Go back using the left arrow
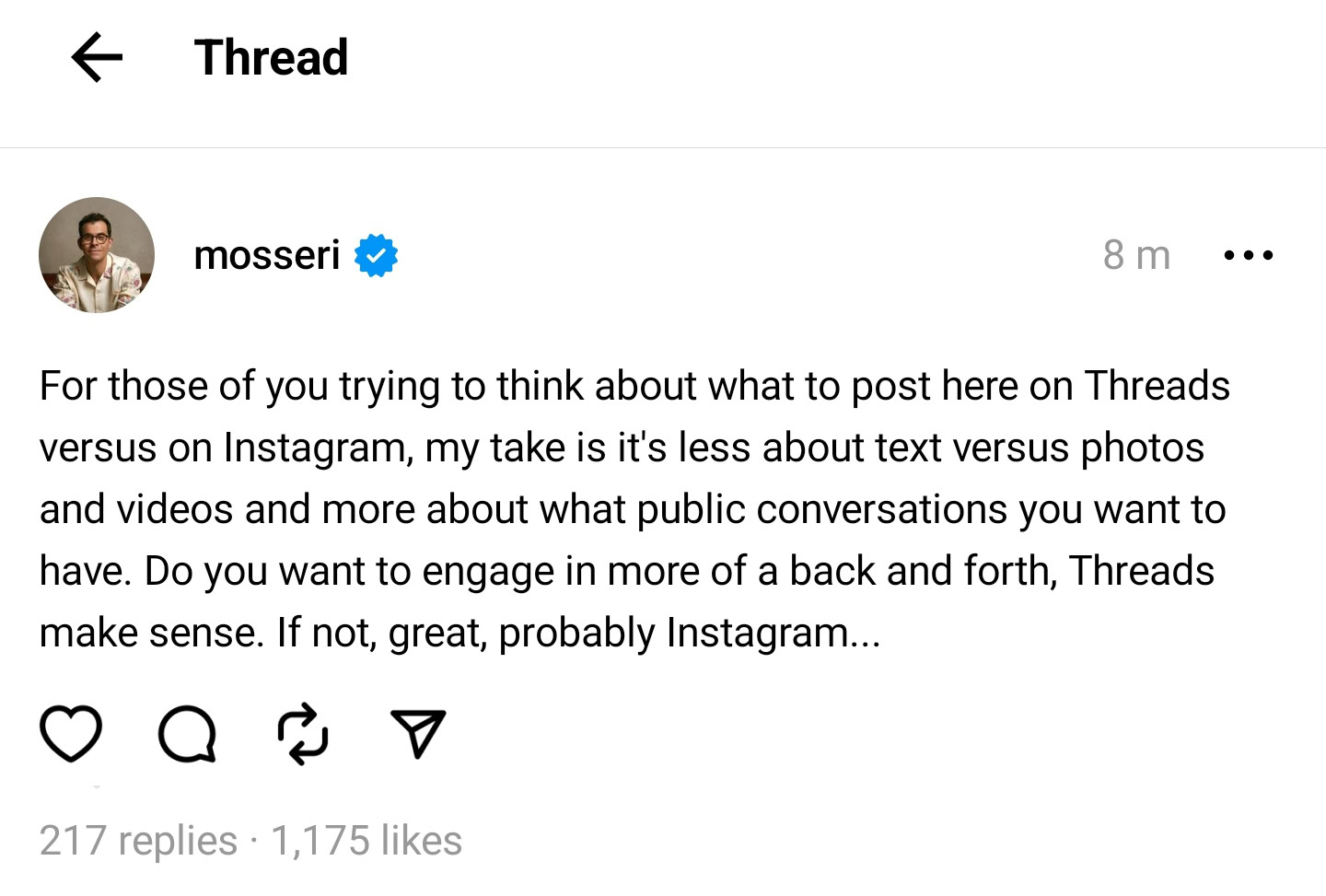 click(x=97, y=57)
